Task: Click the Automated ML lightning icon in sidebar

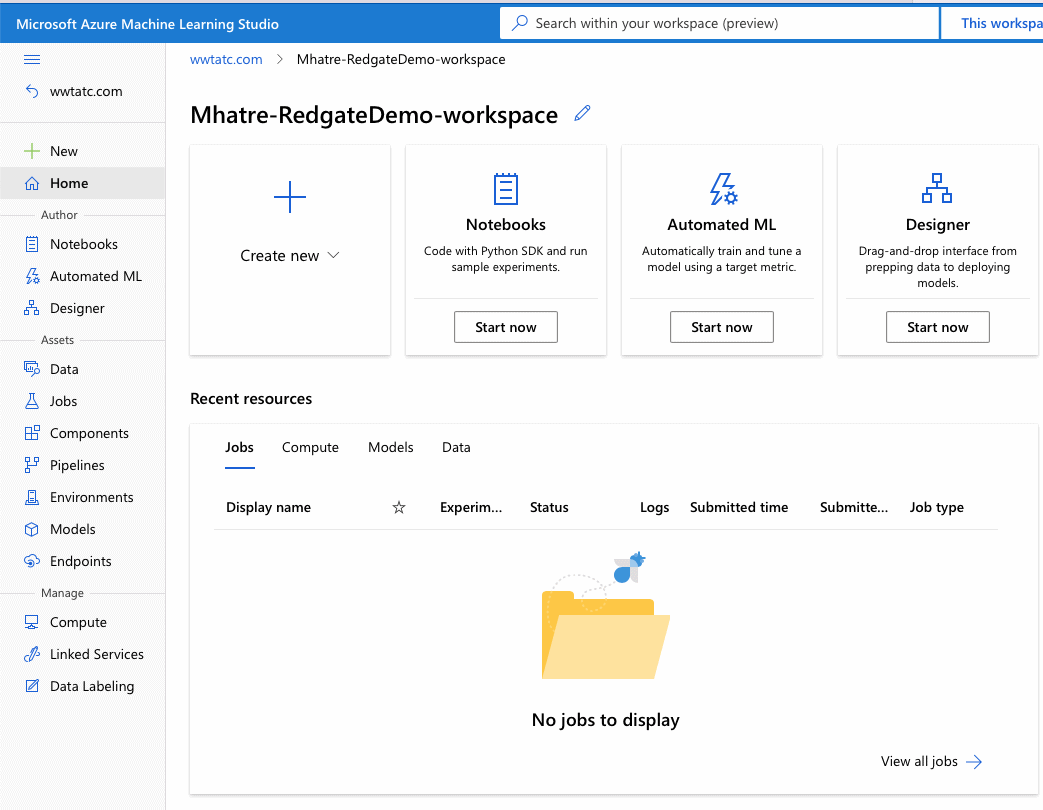Action: [32, 276]
